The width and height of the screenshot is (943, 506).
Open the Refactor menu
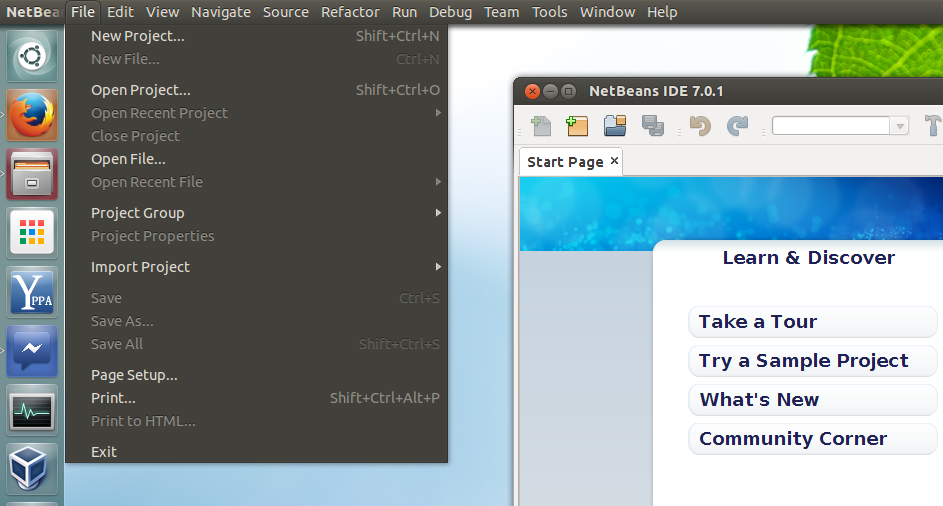pos(350,12)
